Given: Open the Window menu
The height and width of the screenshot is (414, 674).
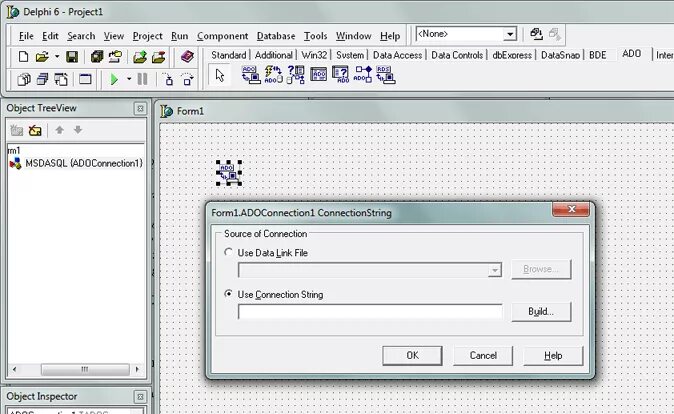Looking at the screenshot, I should (353, 36).
